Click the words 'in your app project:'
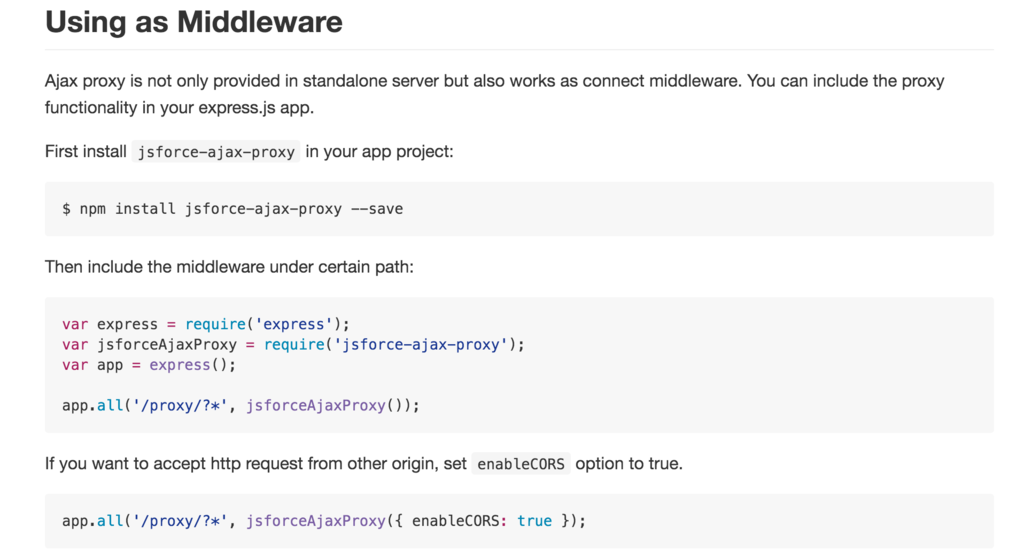The width and height of the screenshot is (1024, 558). [379, 152]
